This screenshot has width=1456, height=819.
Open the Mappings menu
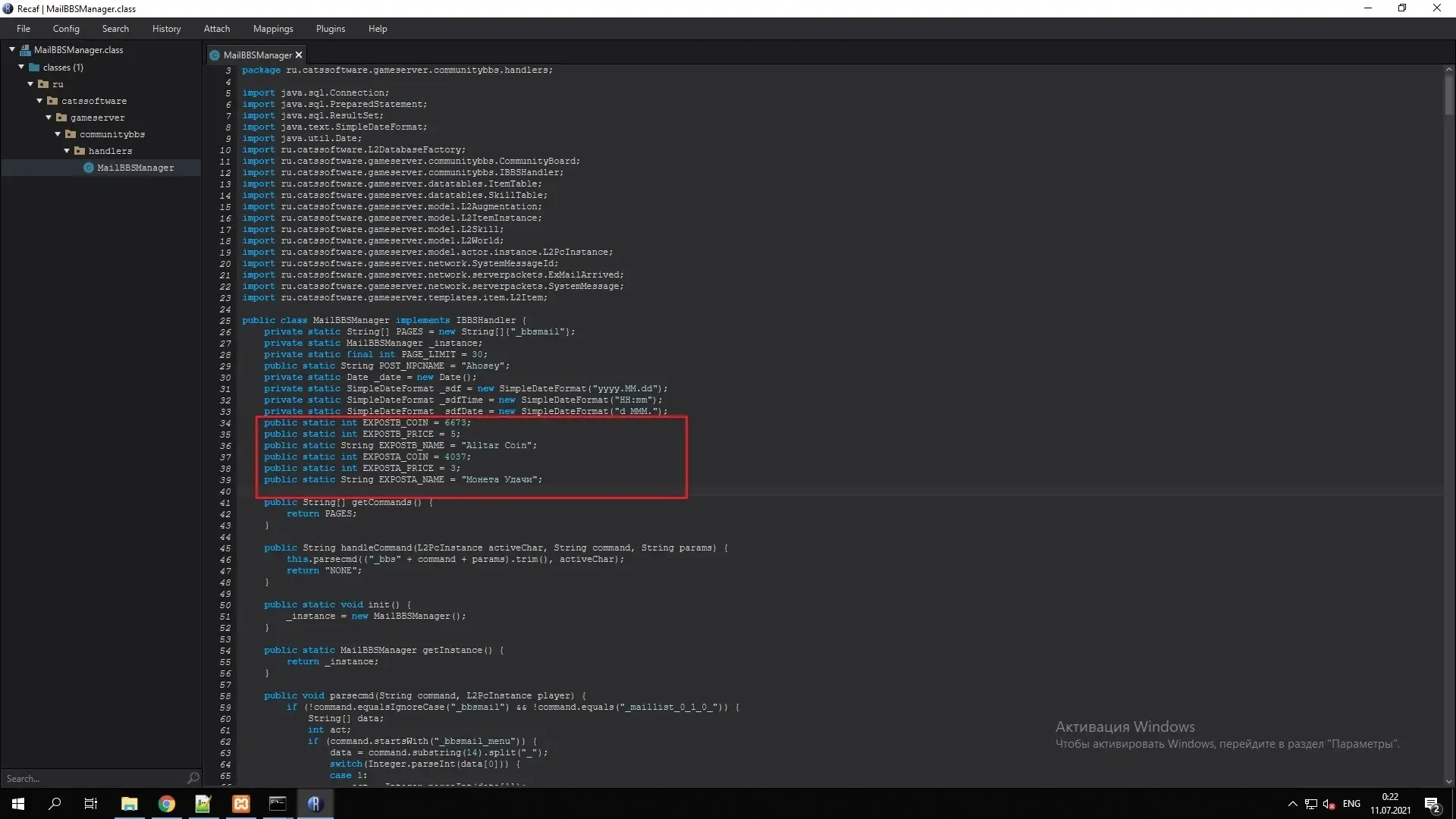point(273,29)
